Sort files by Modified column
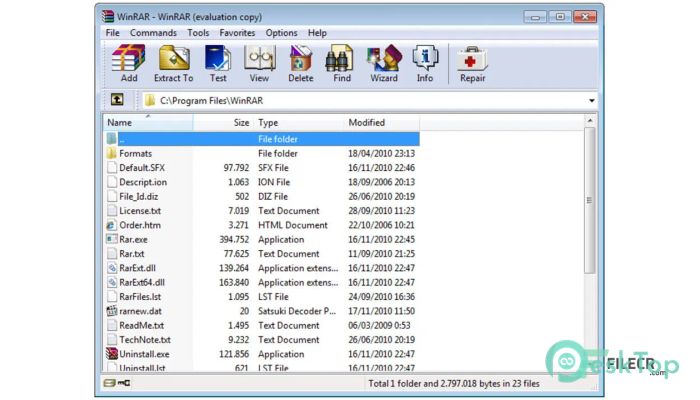700x400 pixels. [381, 122]
